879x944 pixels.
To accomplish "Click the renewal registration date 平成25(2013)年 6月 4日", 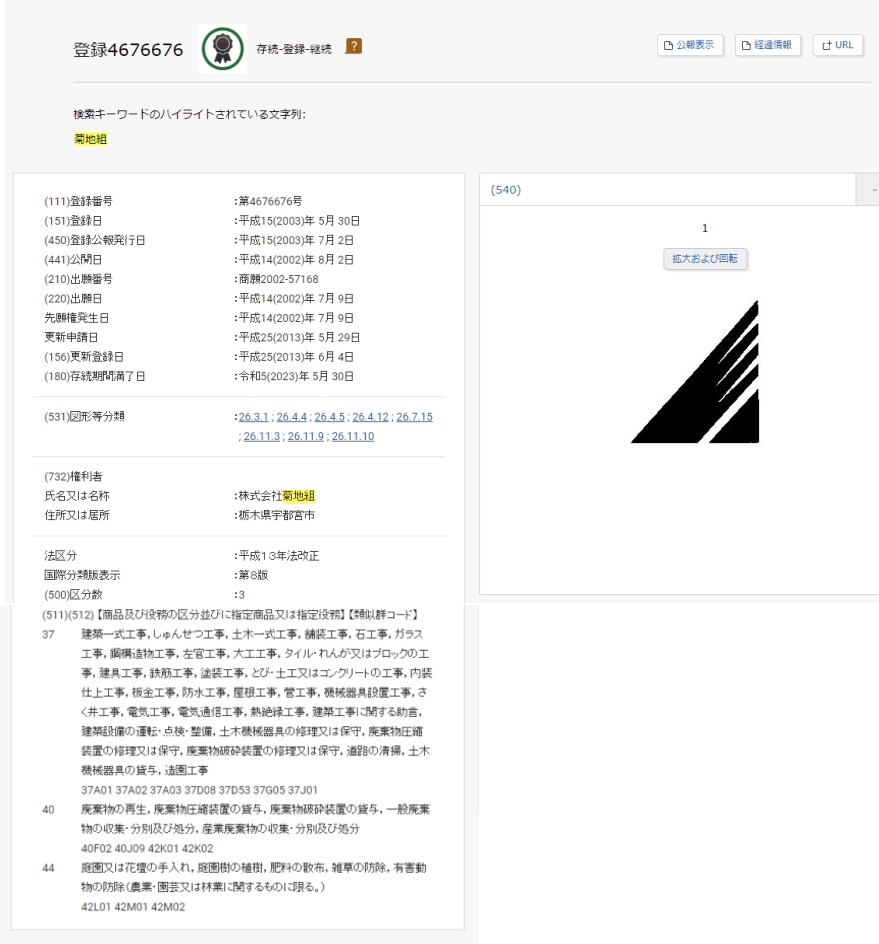I will pyautogui.click(x=296, y=357).
